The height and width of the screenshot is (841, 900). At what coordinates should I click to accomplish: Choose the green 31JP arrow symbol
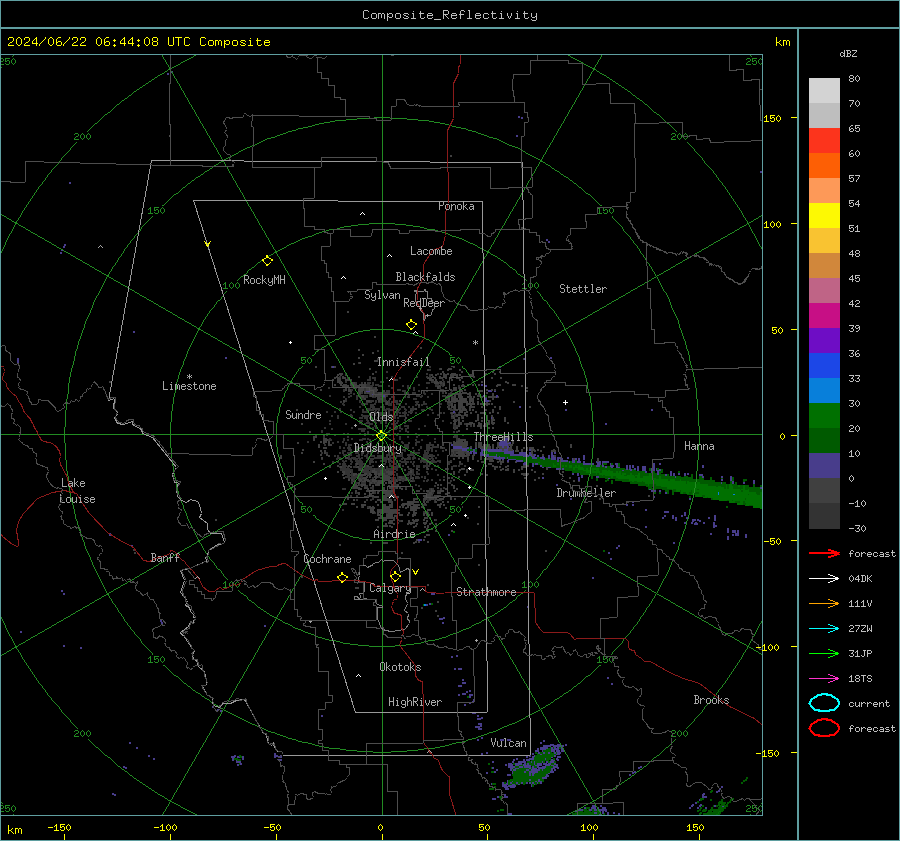[824, 653]
